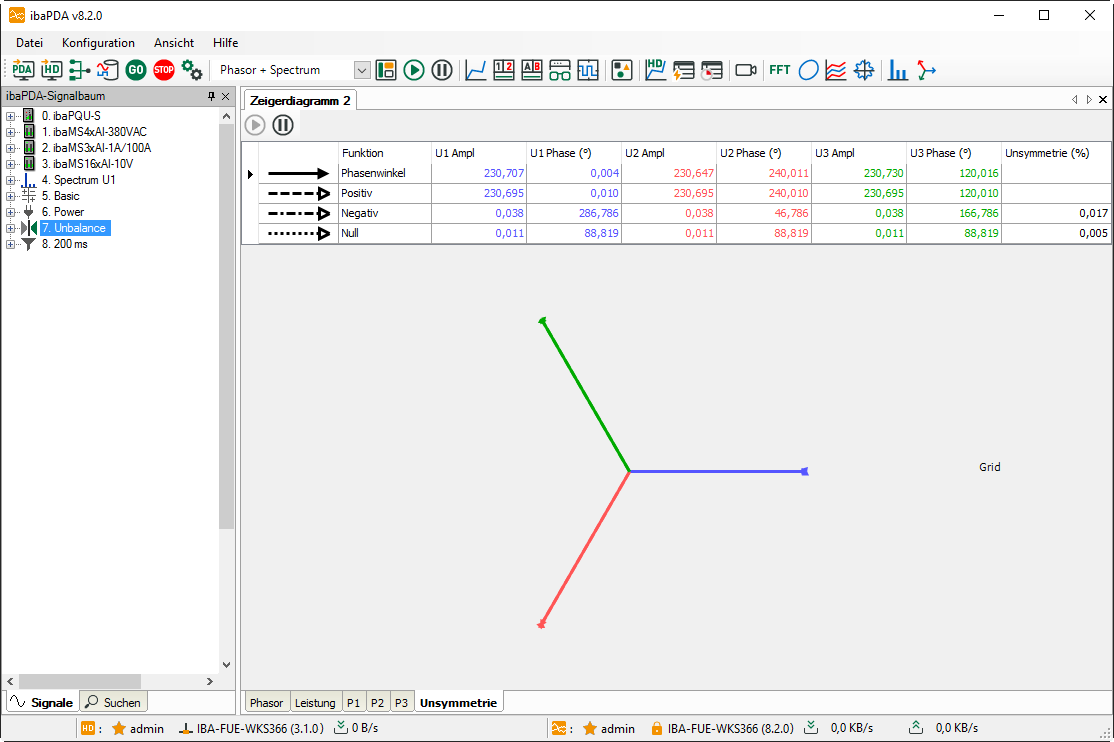This screenshot has height=742, width=1114.
Task: Open the Hilfe menu
Action: pos(225,43)
